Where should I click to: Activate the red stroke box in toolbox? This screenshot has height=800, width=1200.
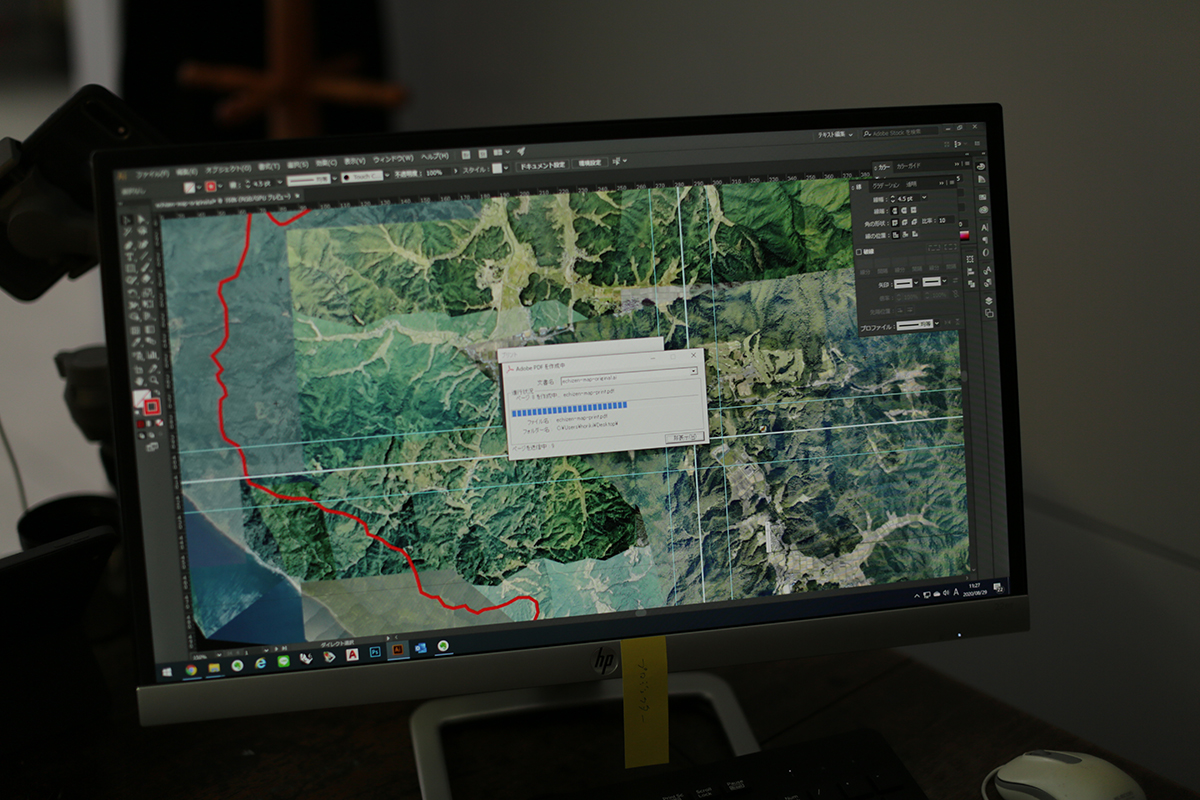[x=151, y=407]
